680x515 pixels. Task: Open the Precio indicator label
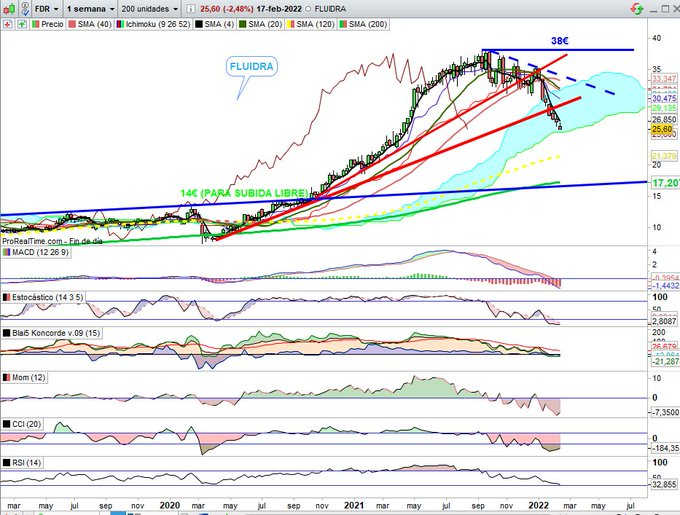coord(52,24)
